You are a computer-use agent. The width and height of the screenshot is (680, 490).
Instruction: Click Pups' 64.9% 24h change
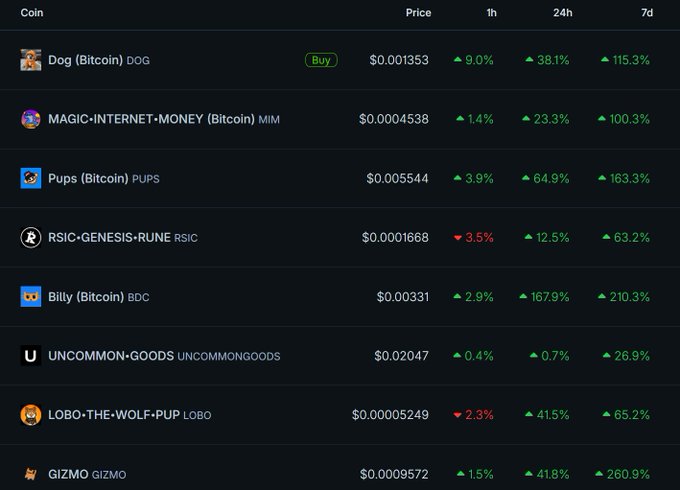[x=546, y=178]
